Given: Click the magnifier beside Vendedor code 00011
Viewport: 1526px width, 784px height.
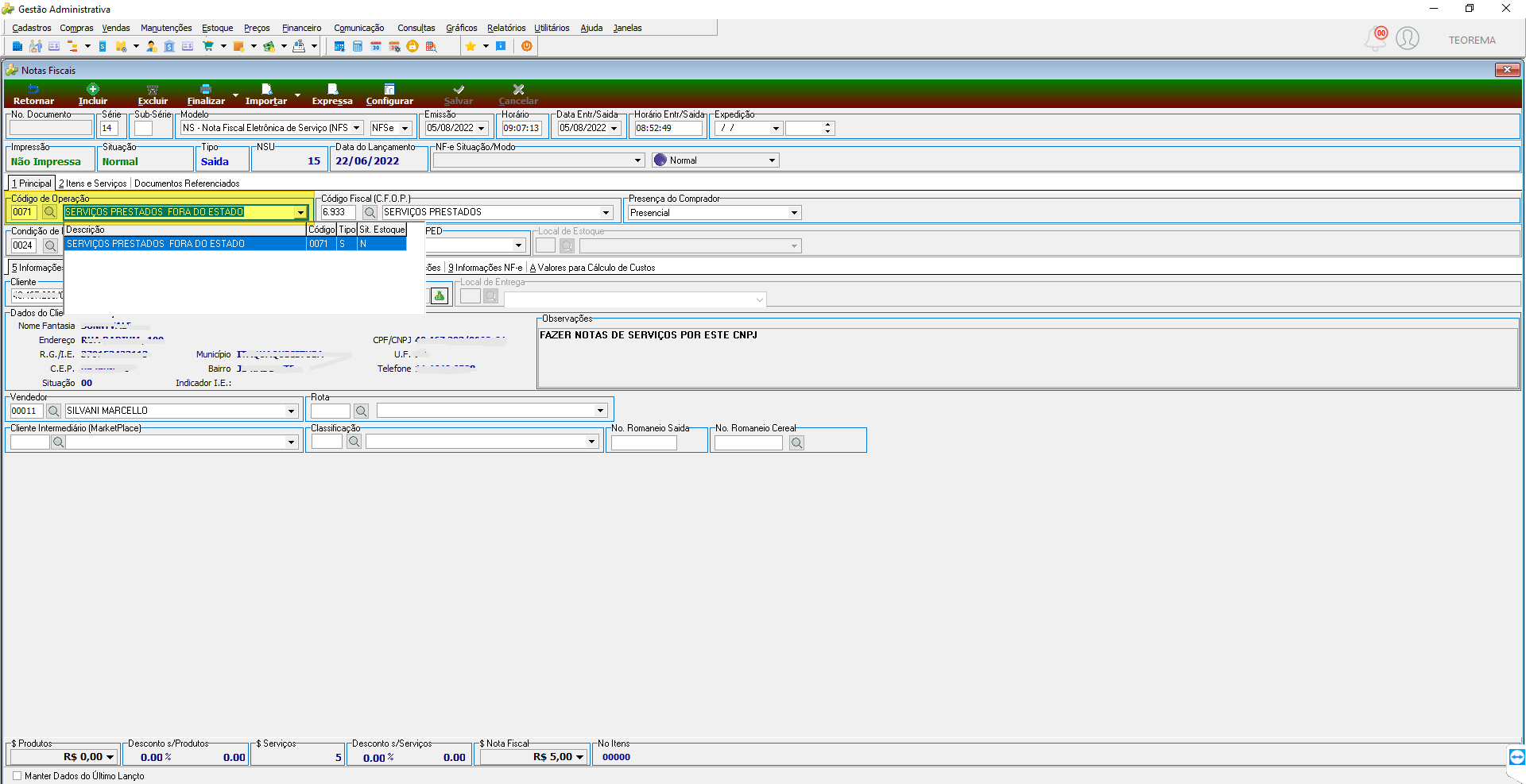Looking at the screenshot, I should pos(53,411).
